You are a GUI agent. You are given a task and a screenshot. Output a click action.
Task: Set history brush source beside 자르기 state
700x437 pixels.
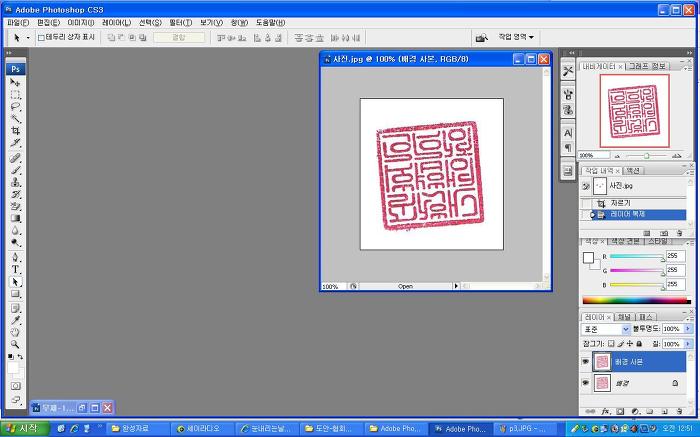click(x=586, y=204)
